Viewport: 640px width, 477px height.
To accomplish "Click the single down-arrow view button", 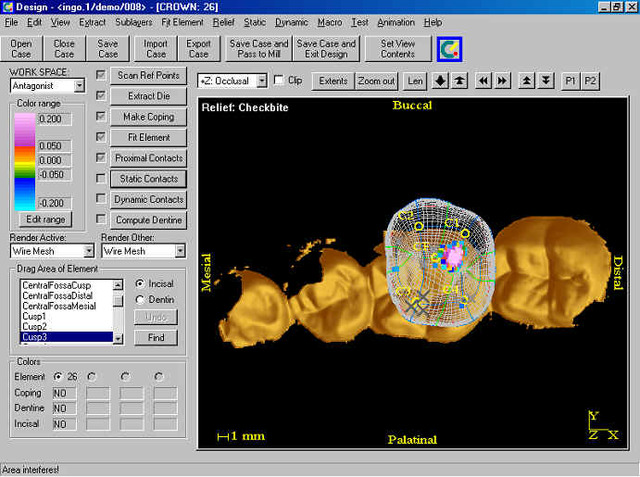I will point(440,81).
